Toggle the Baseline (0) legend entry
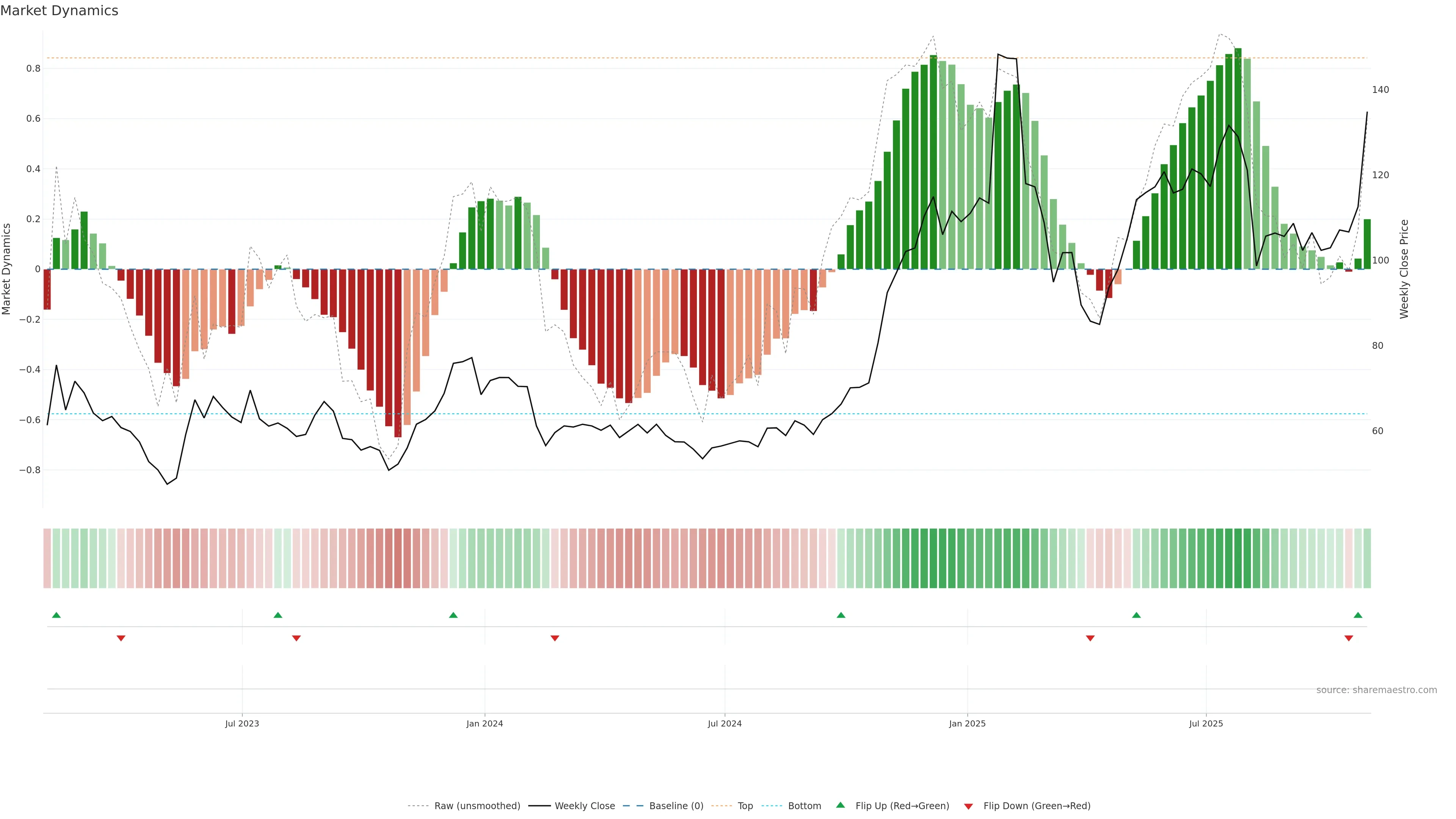The image size is (1456, 819). [676, 806]
